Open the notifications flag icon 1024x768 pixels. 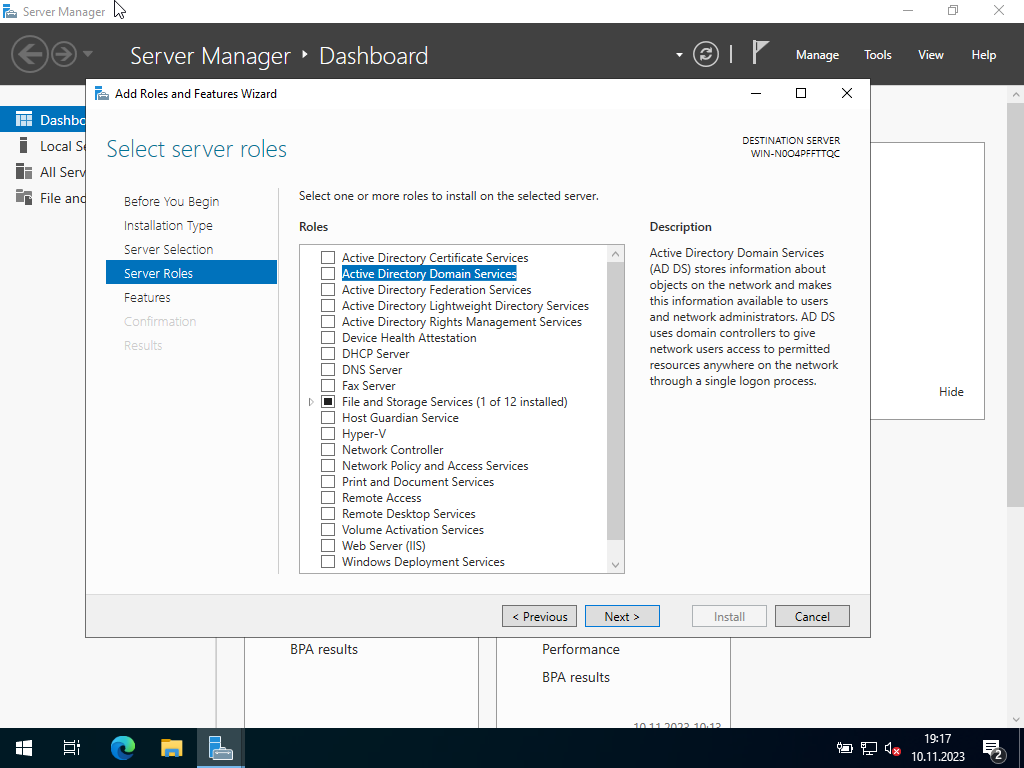760,53
